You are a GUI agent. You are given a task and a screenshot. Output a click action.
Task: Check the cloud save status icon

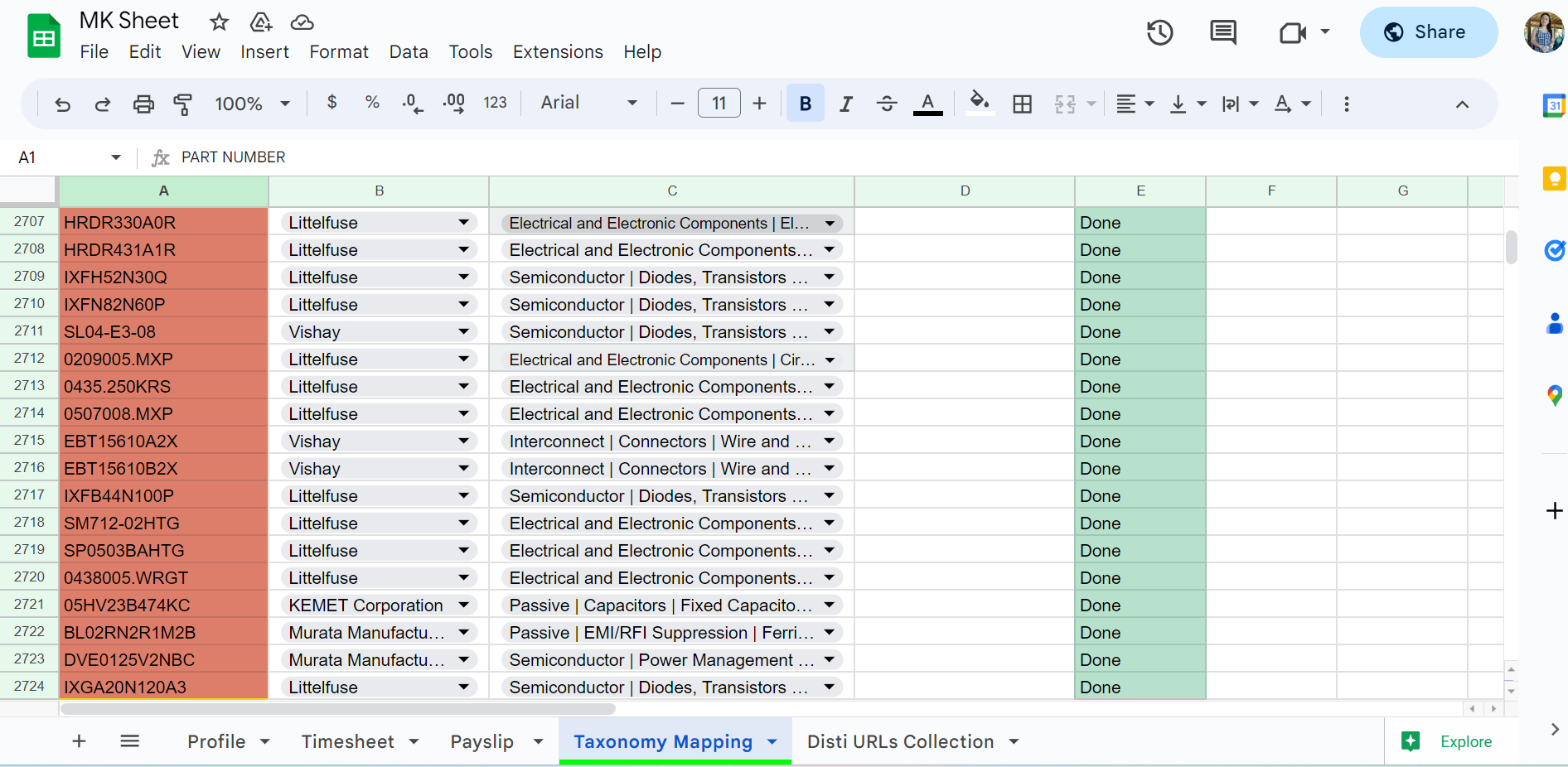[x=302, y=22]
